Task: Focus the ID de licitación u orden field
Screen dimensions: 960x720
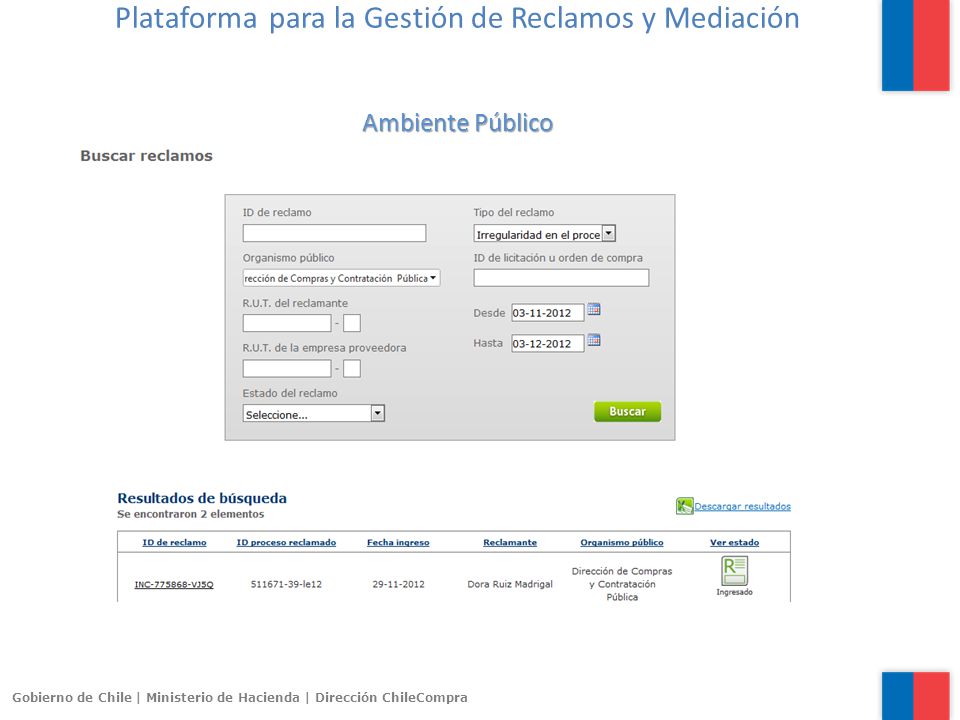Action: (561, 278)
